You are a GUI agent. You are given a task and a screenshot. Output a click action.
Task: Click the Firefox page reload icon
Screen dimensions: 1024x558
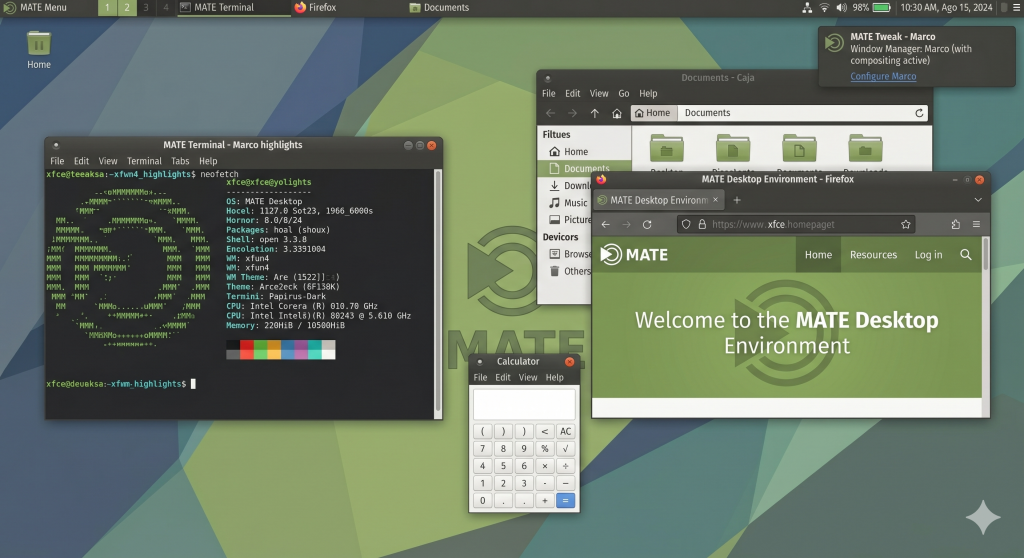(647, 225)
